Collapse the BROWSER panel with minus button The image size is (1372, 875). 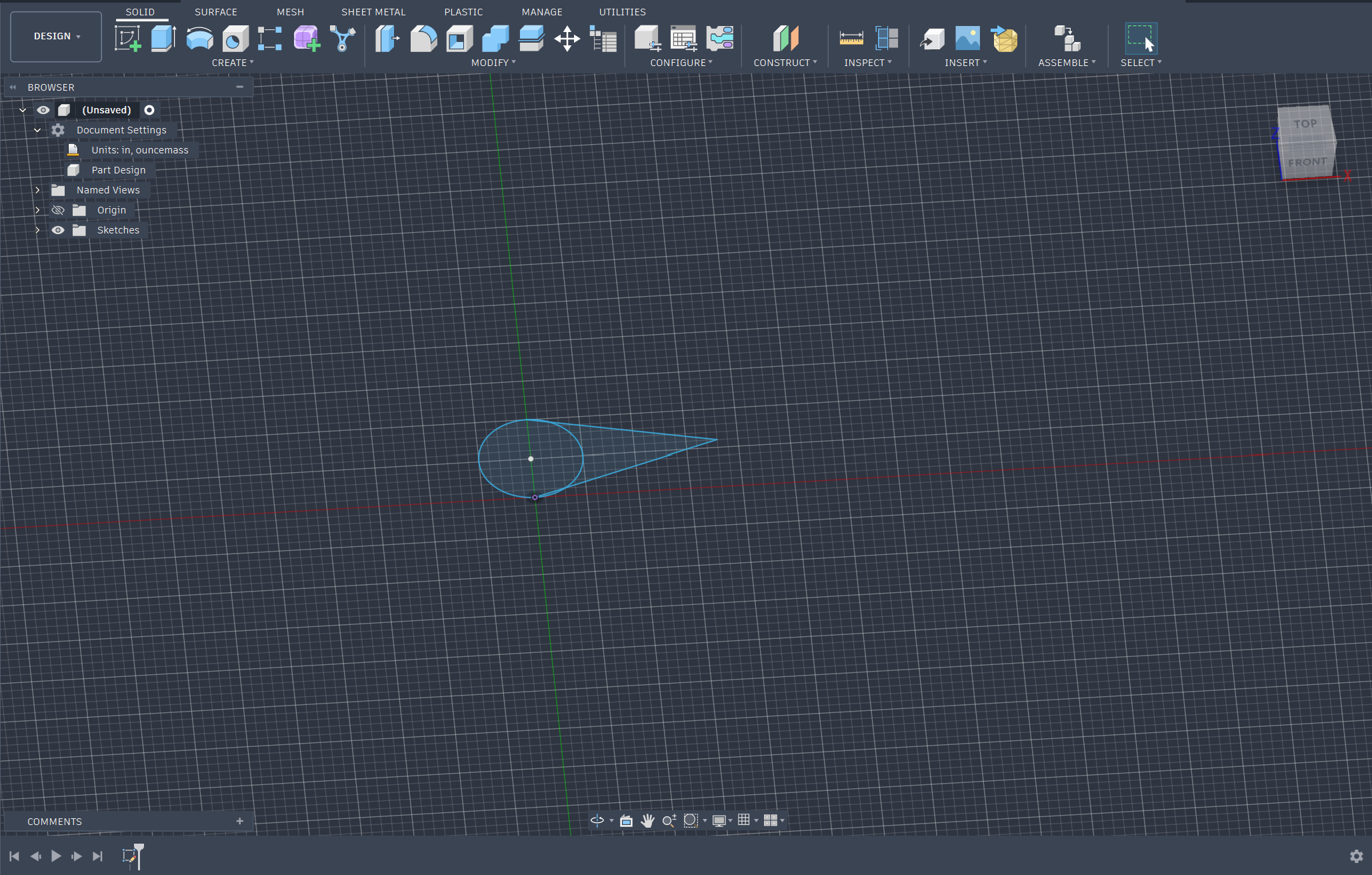pos(240,87)
